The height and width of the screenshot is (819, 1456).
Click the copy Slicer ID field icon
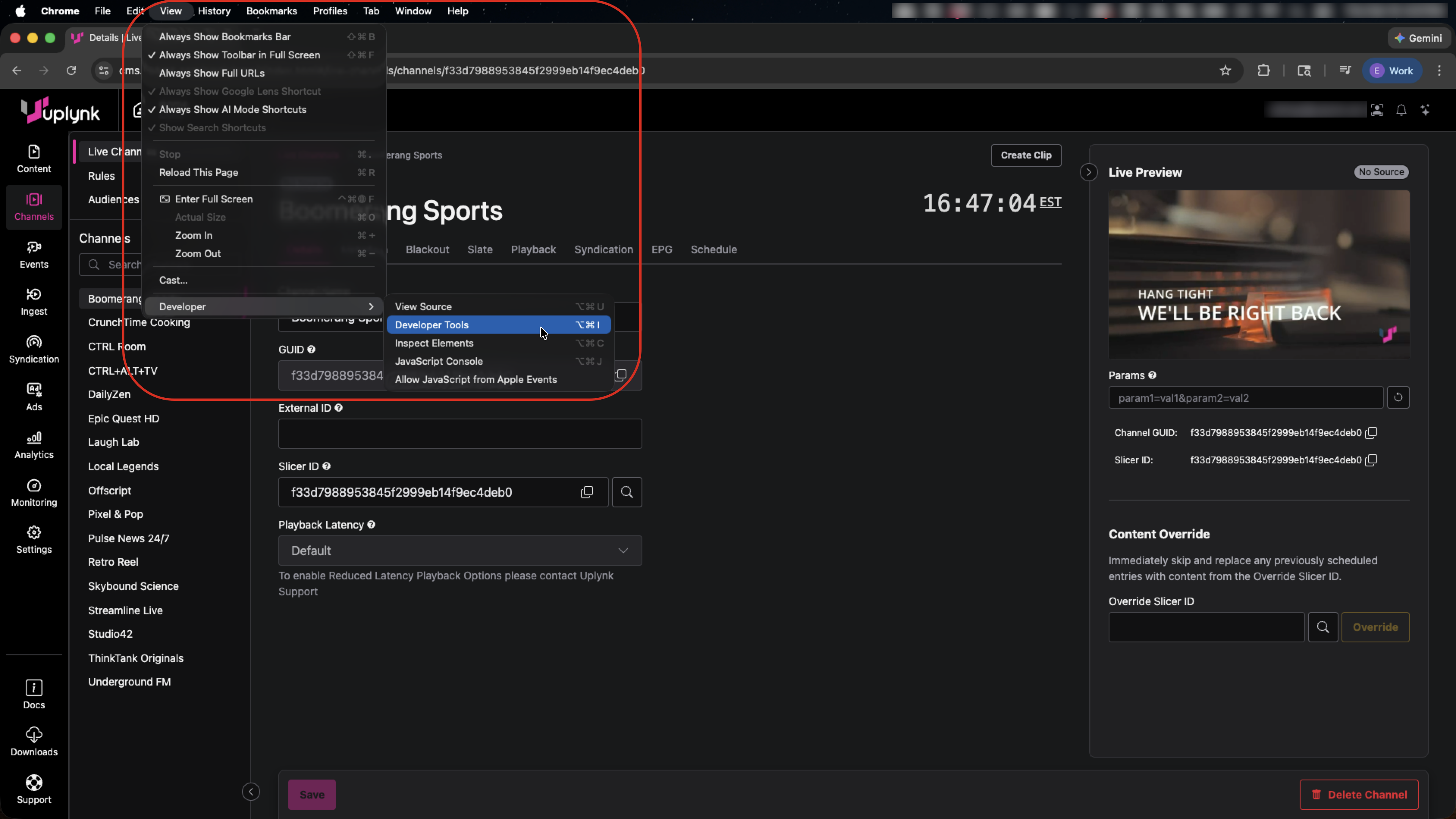[x=587, y=492]
